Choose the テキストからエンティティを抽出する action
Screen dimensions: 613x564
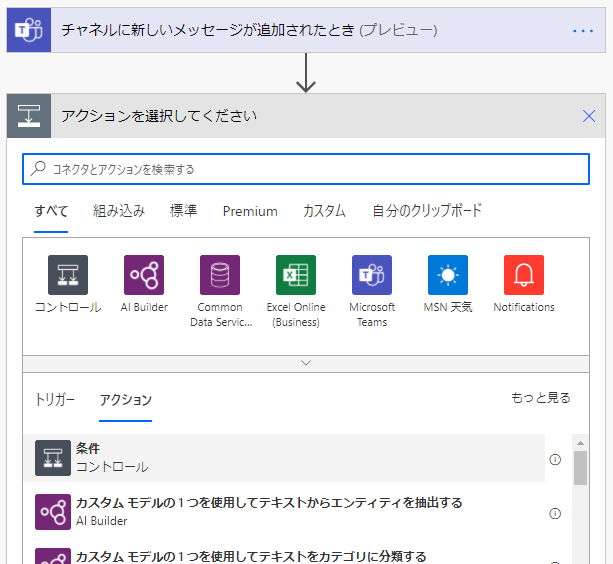click(284, 512)
